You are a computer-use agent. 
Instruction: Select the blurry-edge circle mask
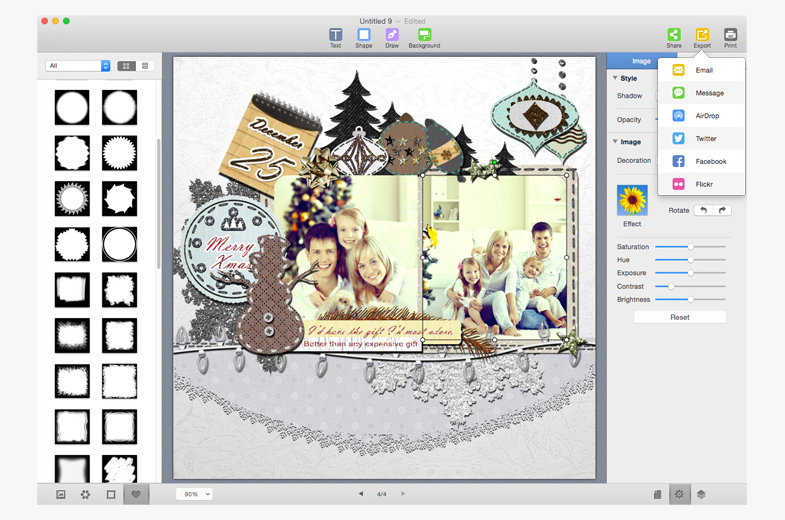coord(119,107)
